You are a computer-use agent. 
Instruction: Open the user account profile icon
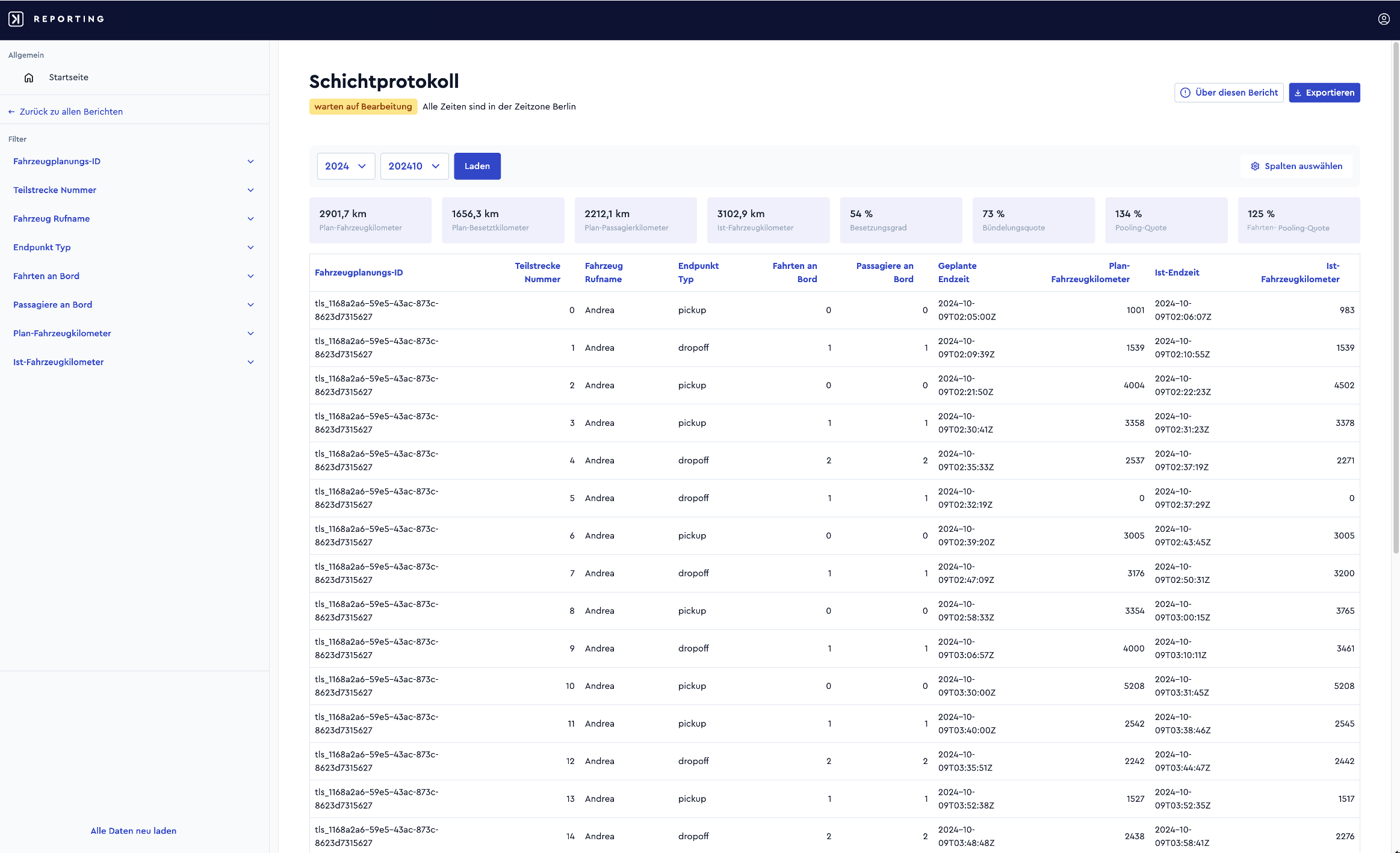coord(1384,19)
